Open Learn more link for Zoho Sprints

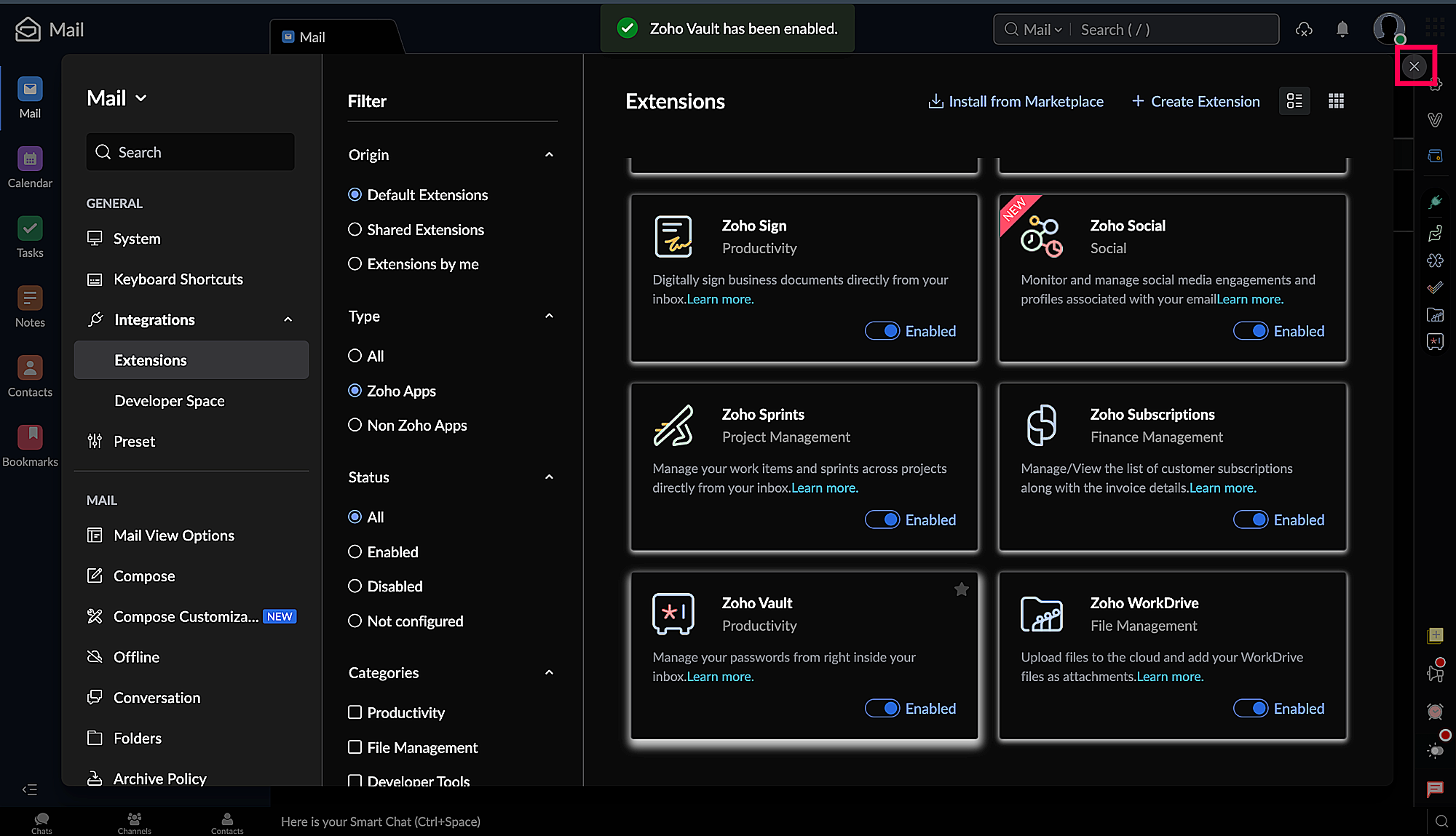[825, 487]
